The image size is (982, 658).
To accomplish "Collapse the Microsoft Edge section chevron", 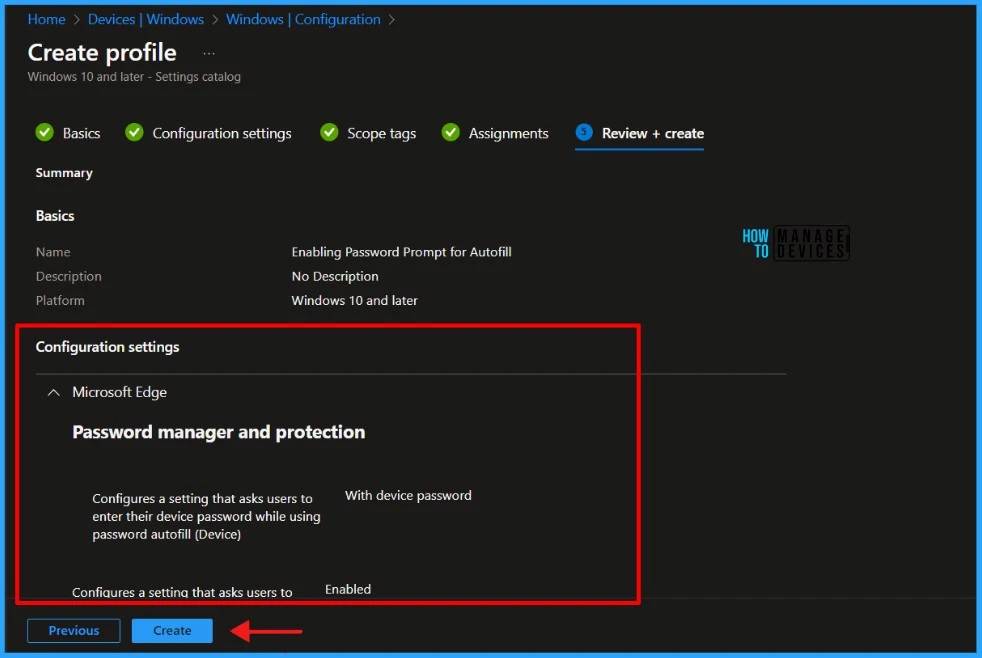I will [x=54, y=393].
